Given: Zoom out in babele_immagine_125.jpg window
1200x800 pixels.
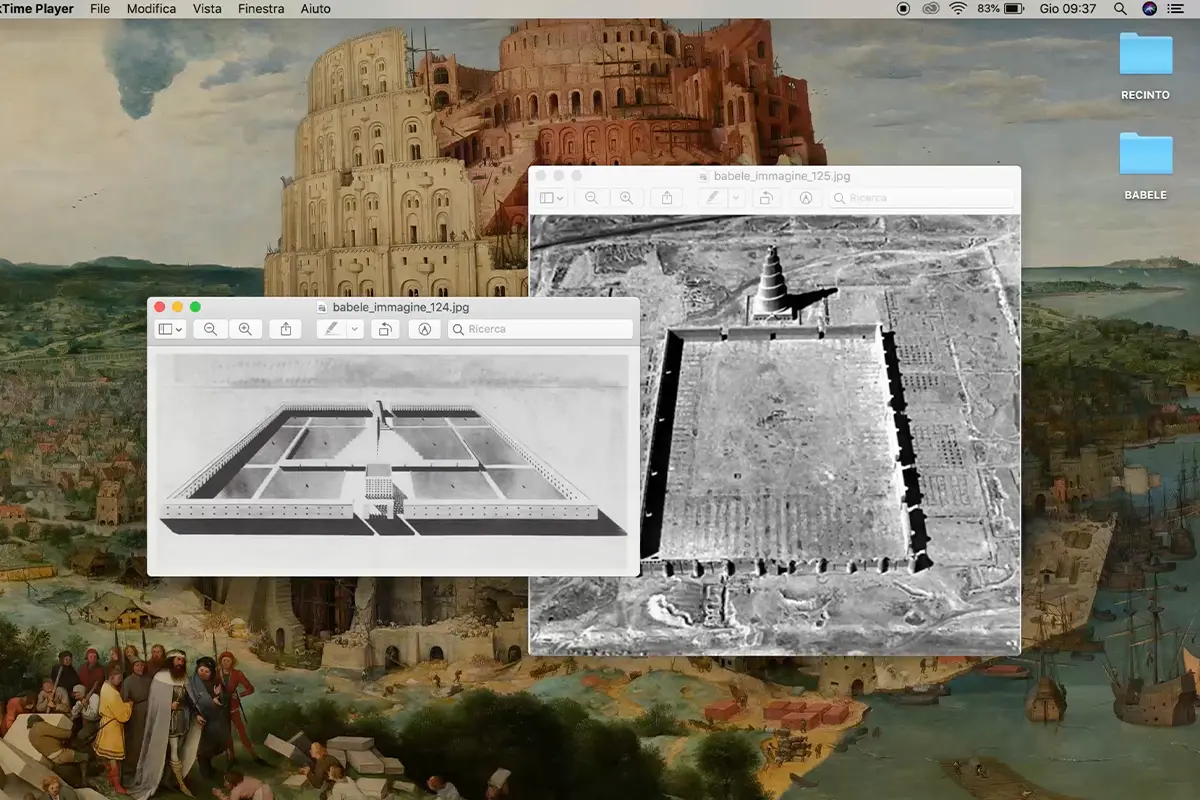Looking at the screenshot, I should pos(591,198).
